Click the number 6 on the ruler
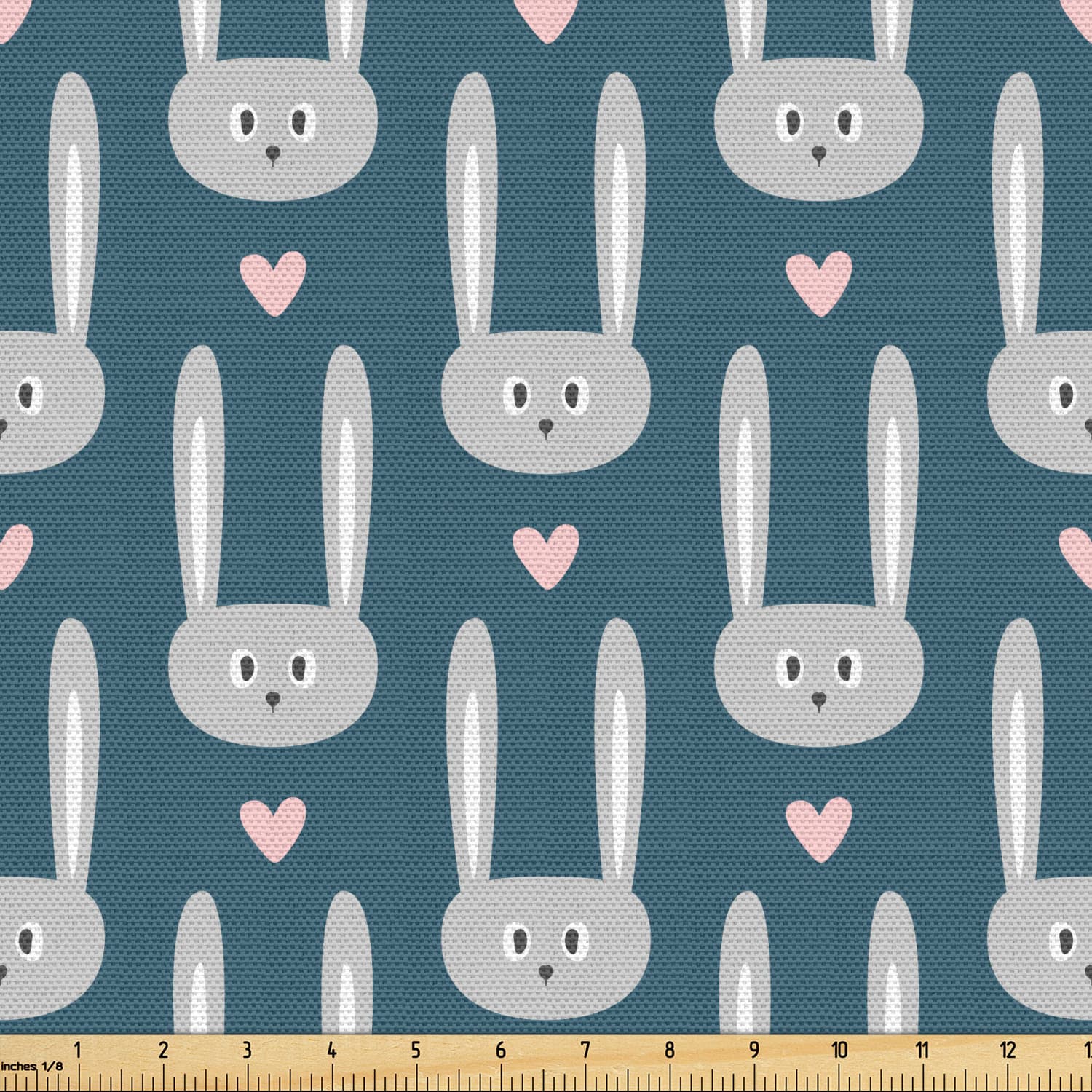1092x1092 pixels. pos(500,1050)
